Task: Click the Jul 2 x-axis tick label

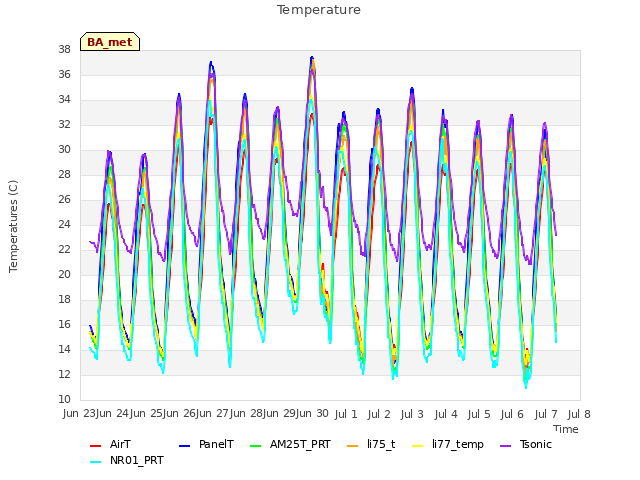Action: [379, 414]
